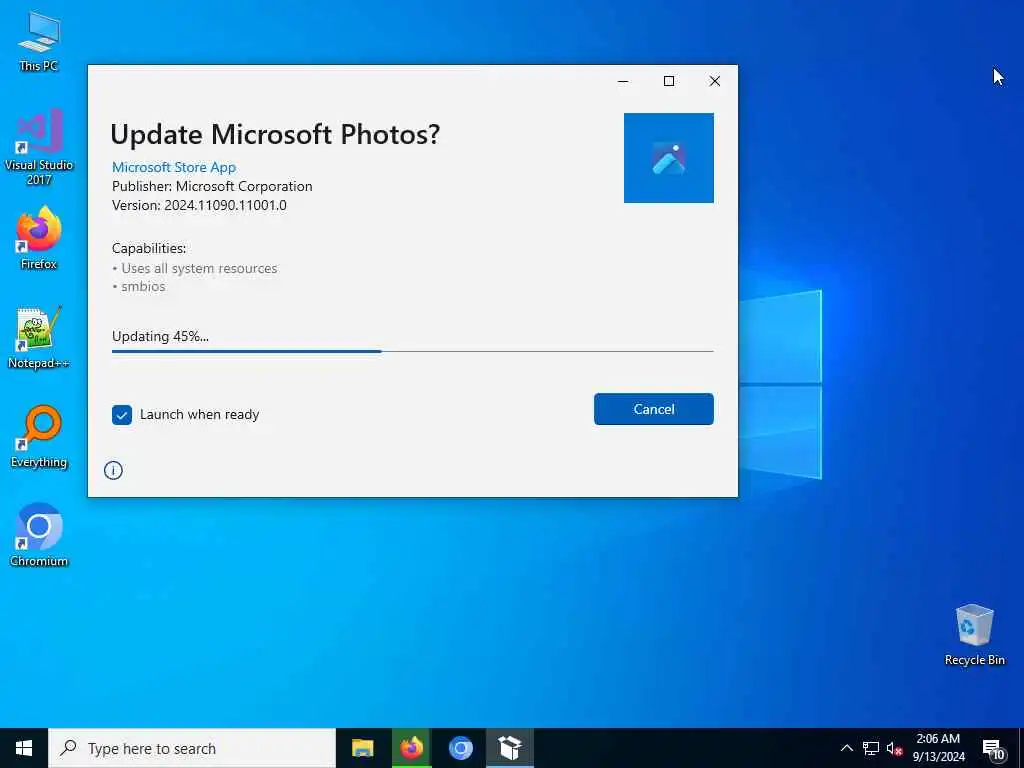Screen dimensions: 1024x768
Task: Minimize the installer window
Action: [x=623, y=81]
